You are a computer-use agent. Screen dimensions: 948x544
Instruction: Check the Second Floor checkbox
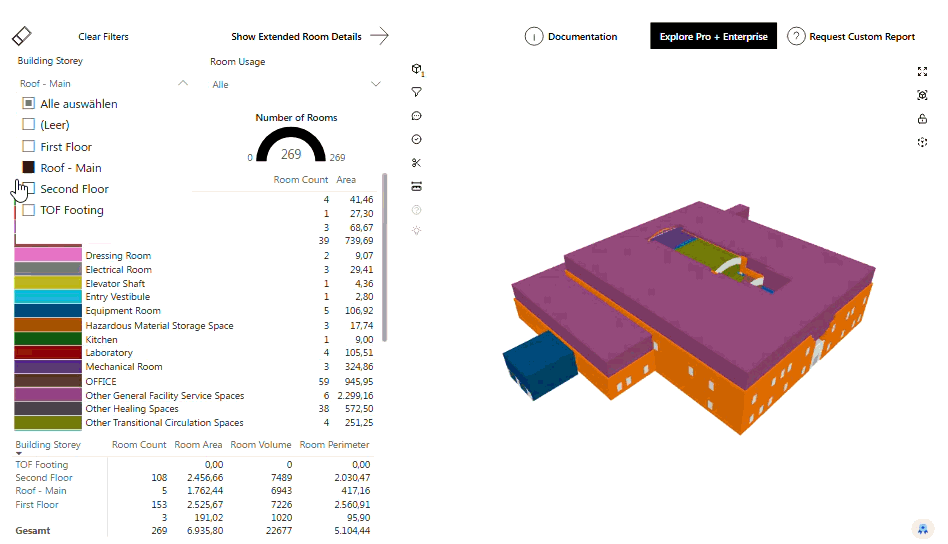click(x=28, y=189)
